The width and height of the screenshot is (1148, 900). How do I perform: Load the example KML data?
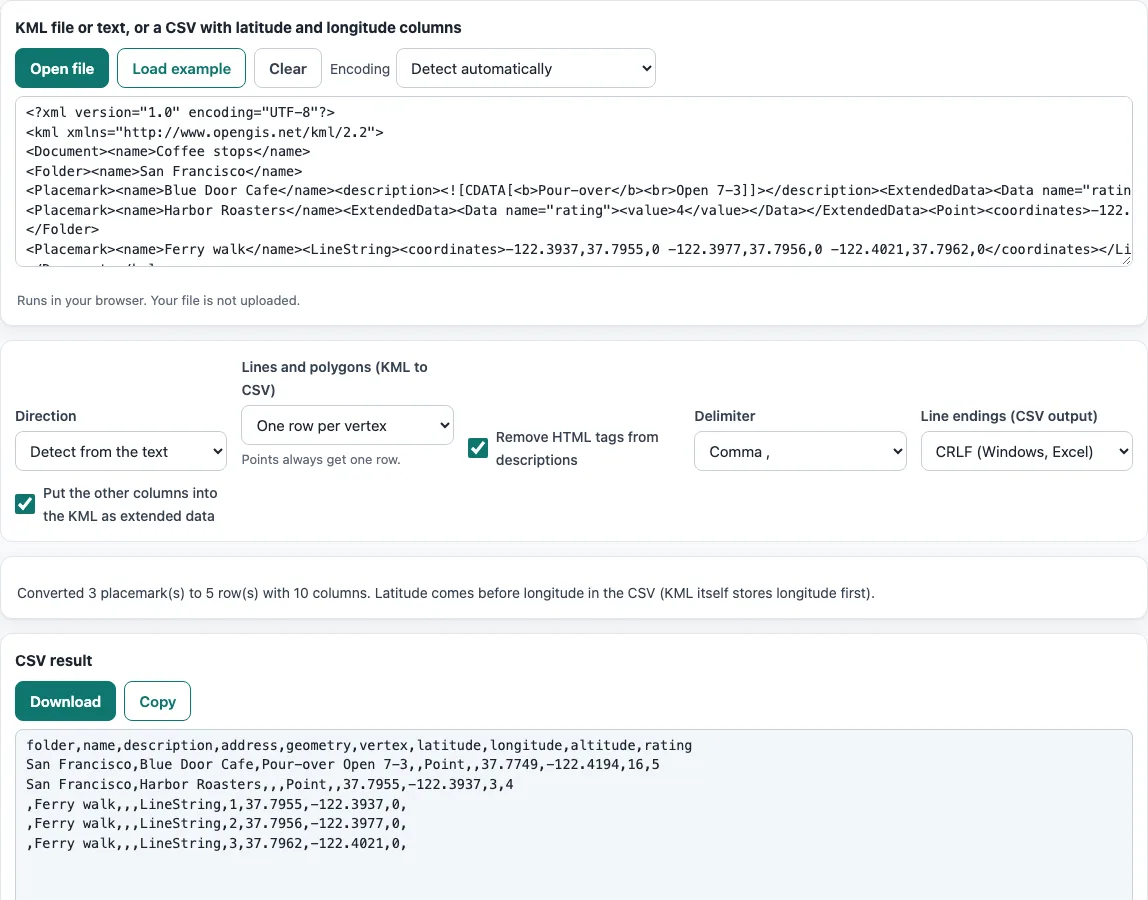182,68
